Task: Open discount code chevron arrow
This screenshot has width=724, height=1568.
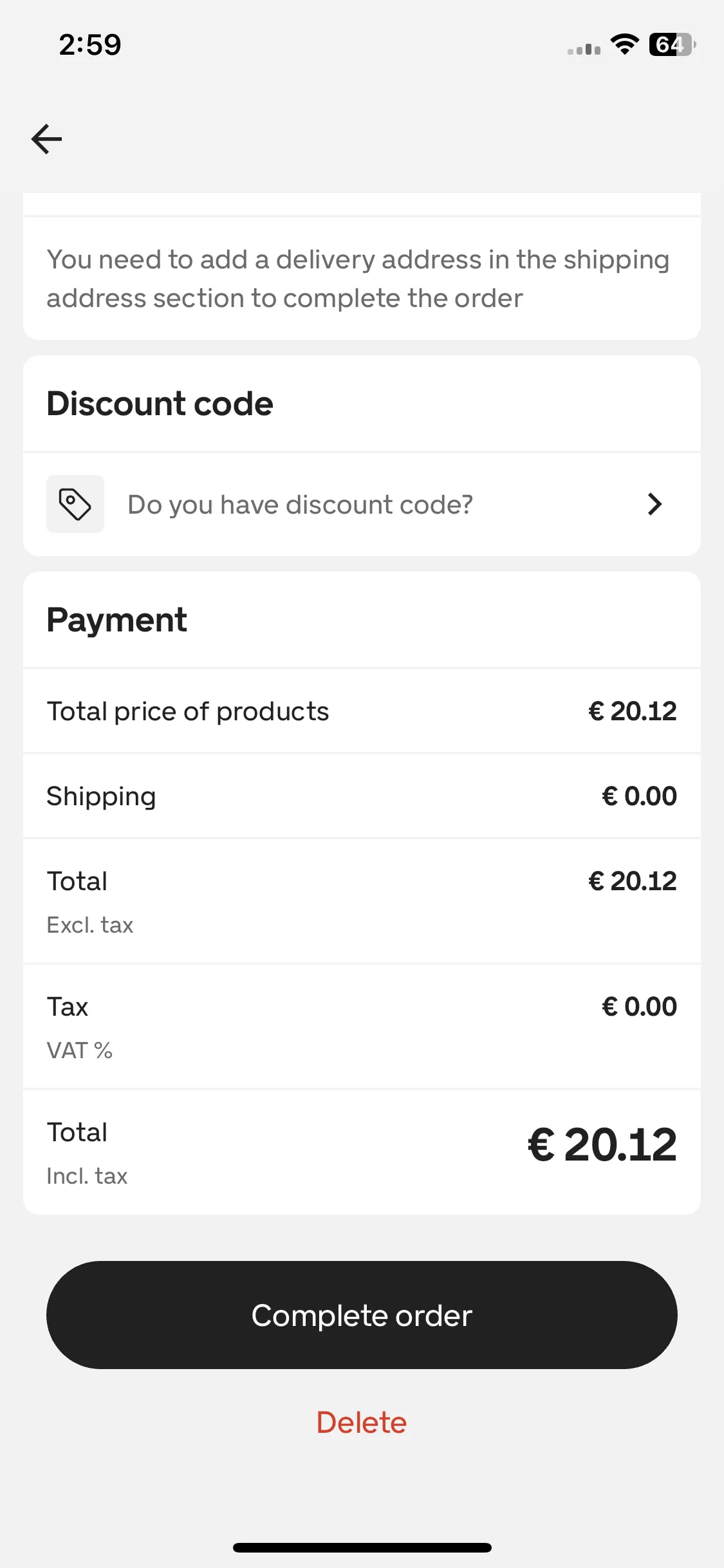Action: tap(654, 504)
